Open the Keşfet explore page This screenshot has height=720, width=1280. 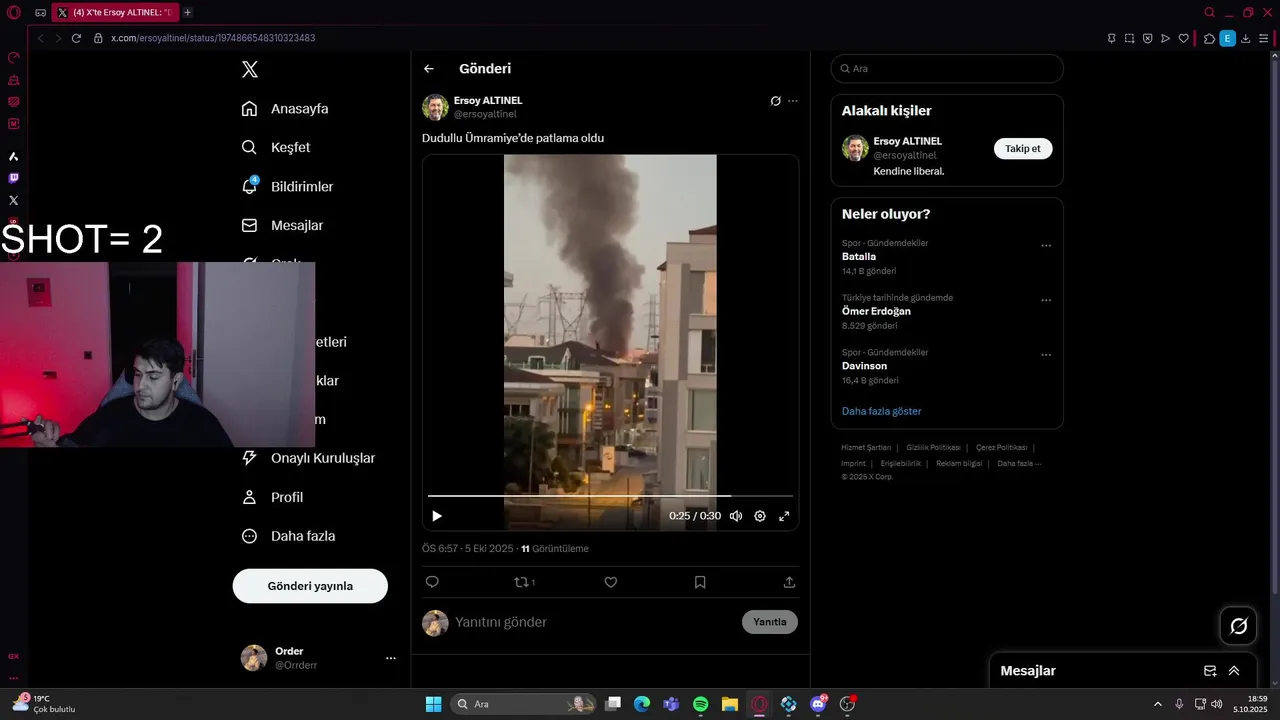point(276,147)
